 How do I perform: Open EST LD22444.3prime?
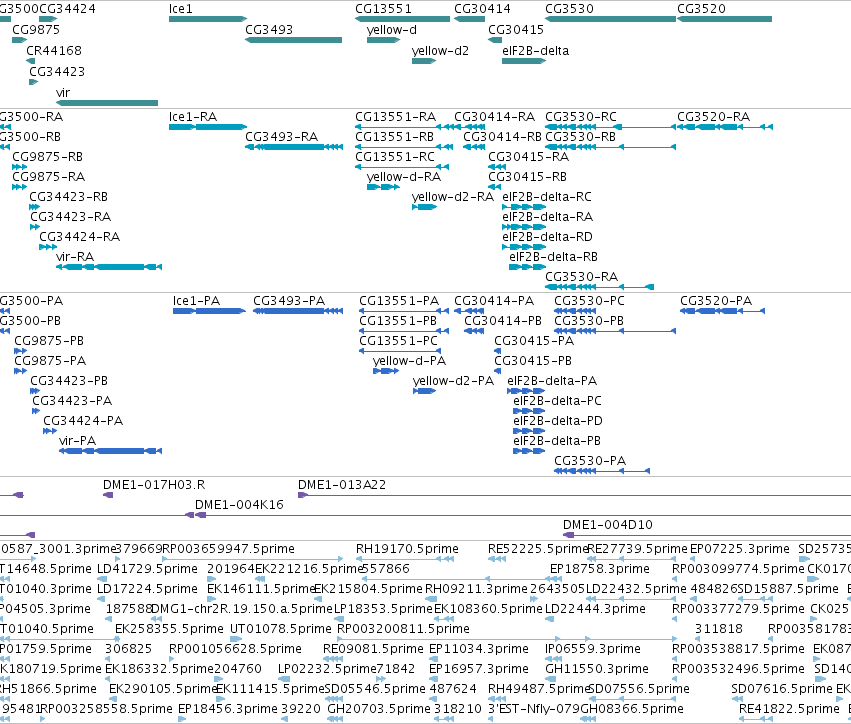point(595,609)
